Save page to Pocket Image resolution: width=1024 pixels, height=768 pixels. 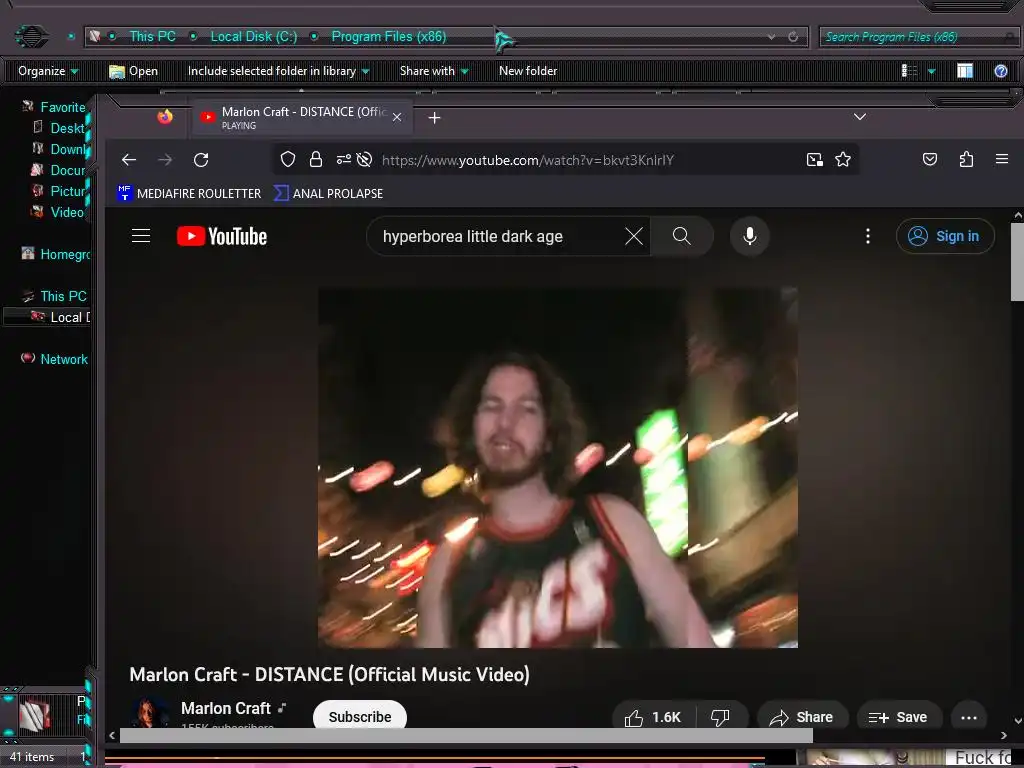930,159
